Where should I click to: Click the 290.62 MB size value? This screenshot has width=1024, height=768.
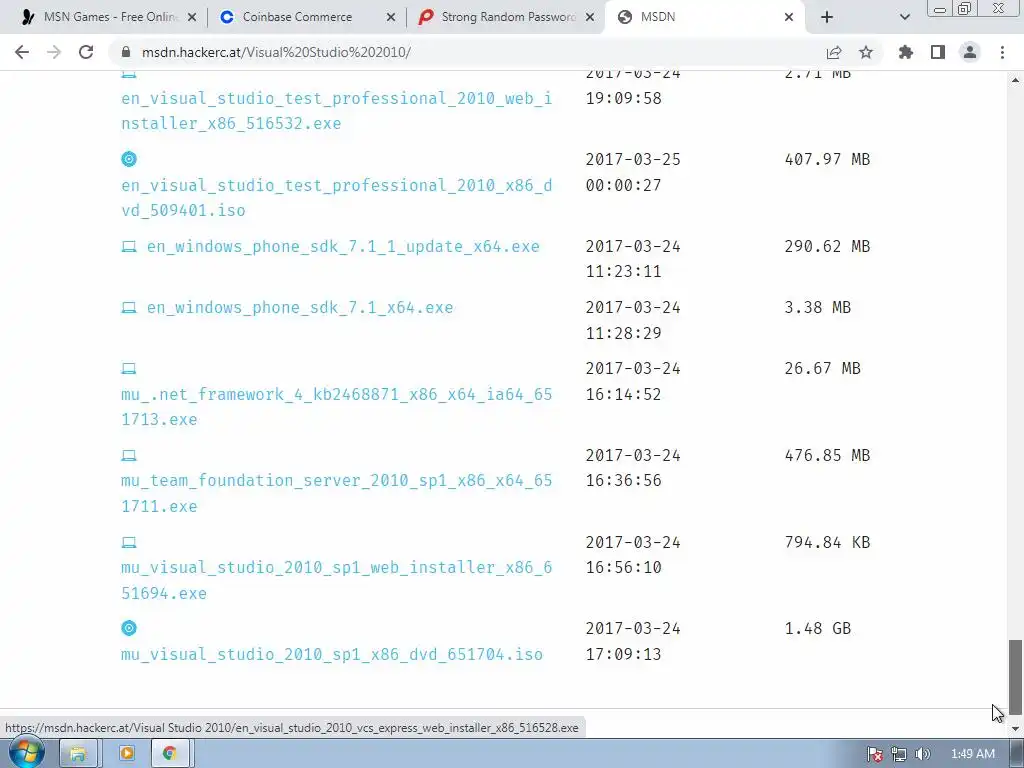(x=827, y=246)
